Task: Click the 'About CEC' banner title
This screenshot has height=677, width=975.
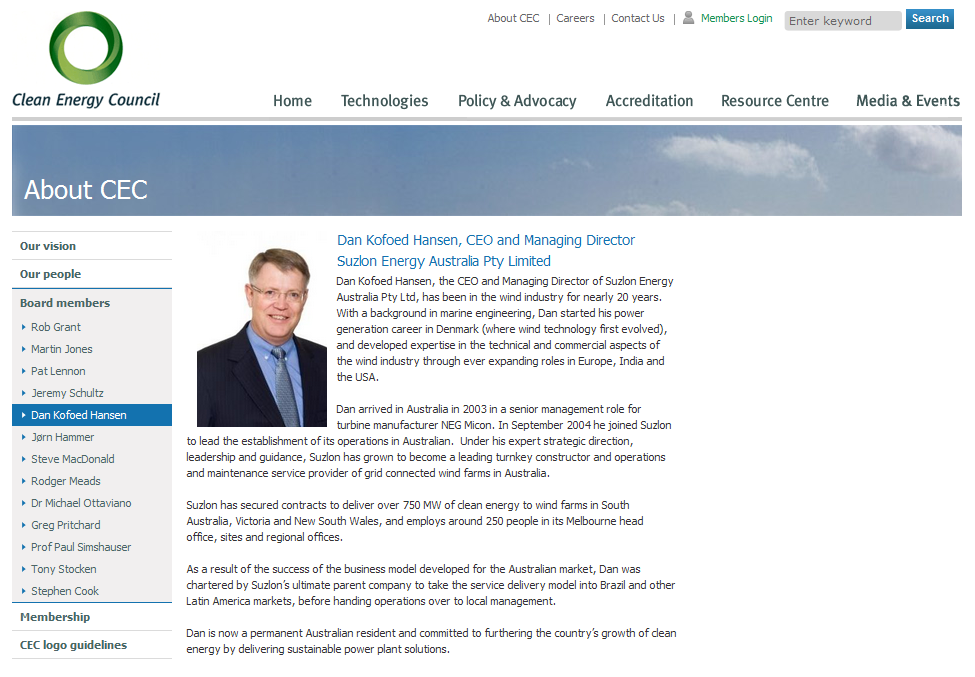Action: coord(86,190)
